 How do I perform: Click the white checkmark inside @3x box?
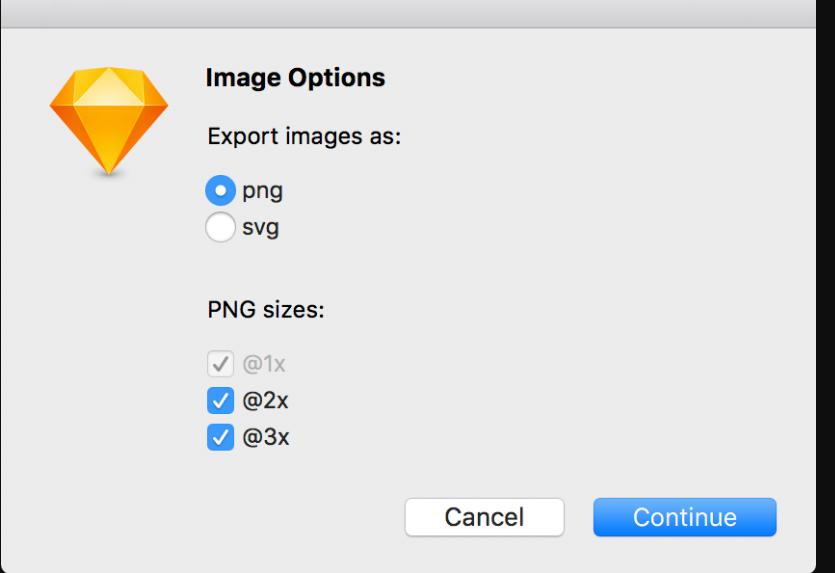(220, 438)
